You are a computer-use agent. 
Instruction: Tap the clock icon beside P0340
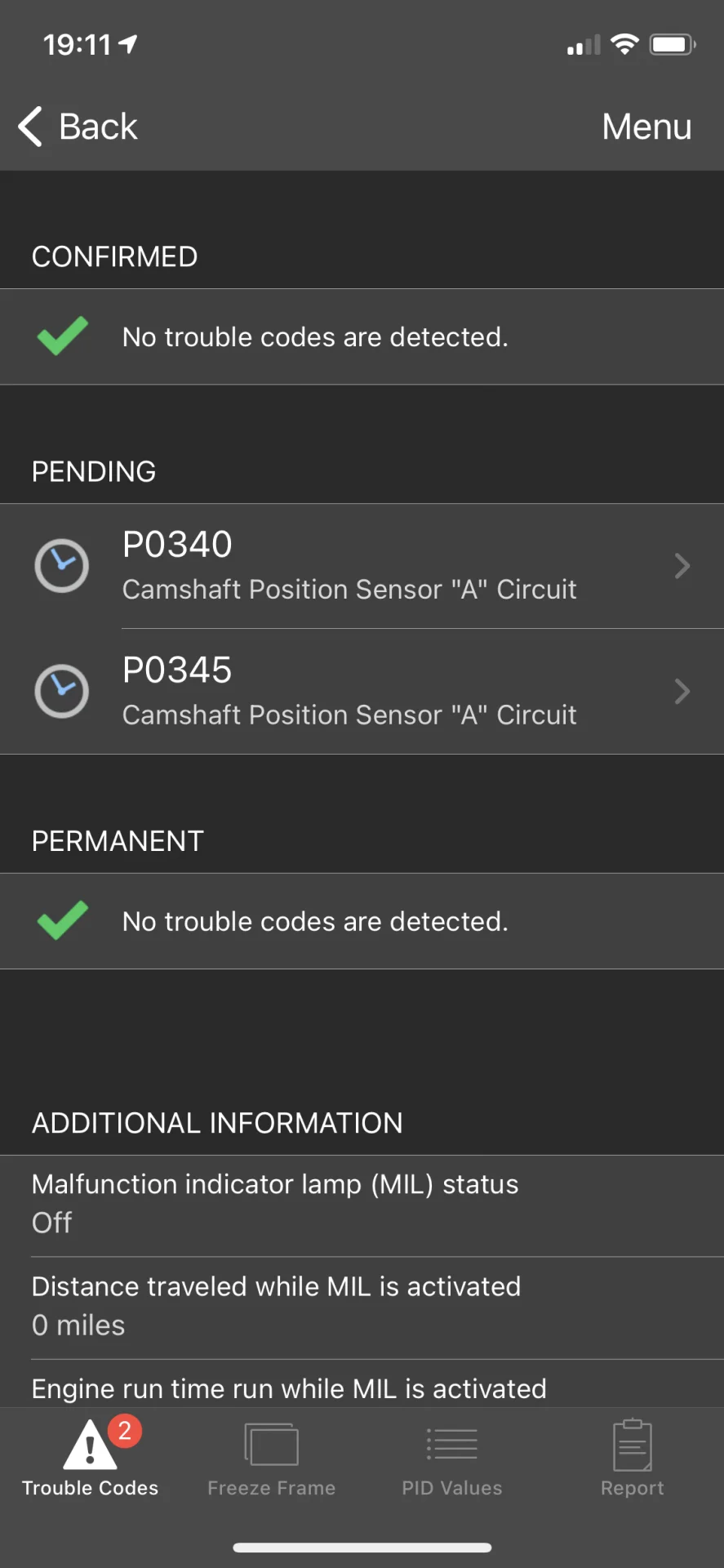click(x=62, y=565)
